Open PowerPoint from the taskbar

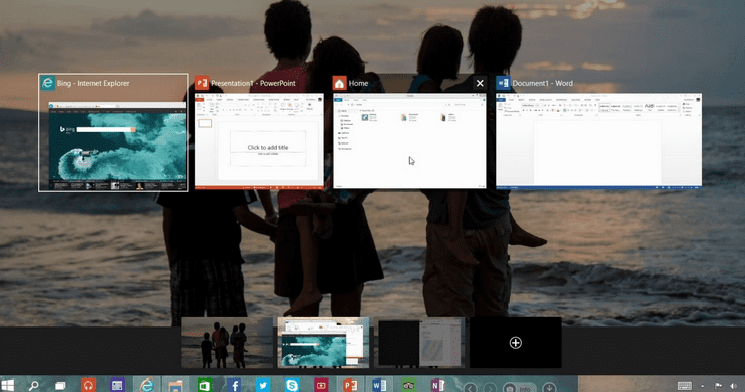coord(350,385)
